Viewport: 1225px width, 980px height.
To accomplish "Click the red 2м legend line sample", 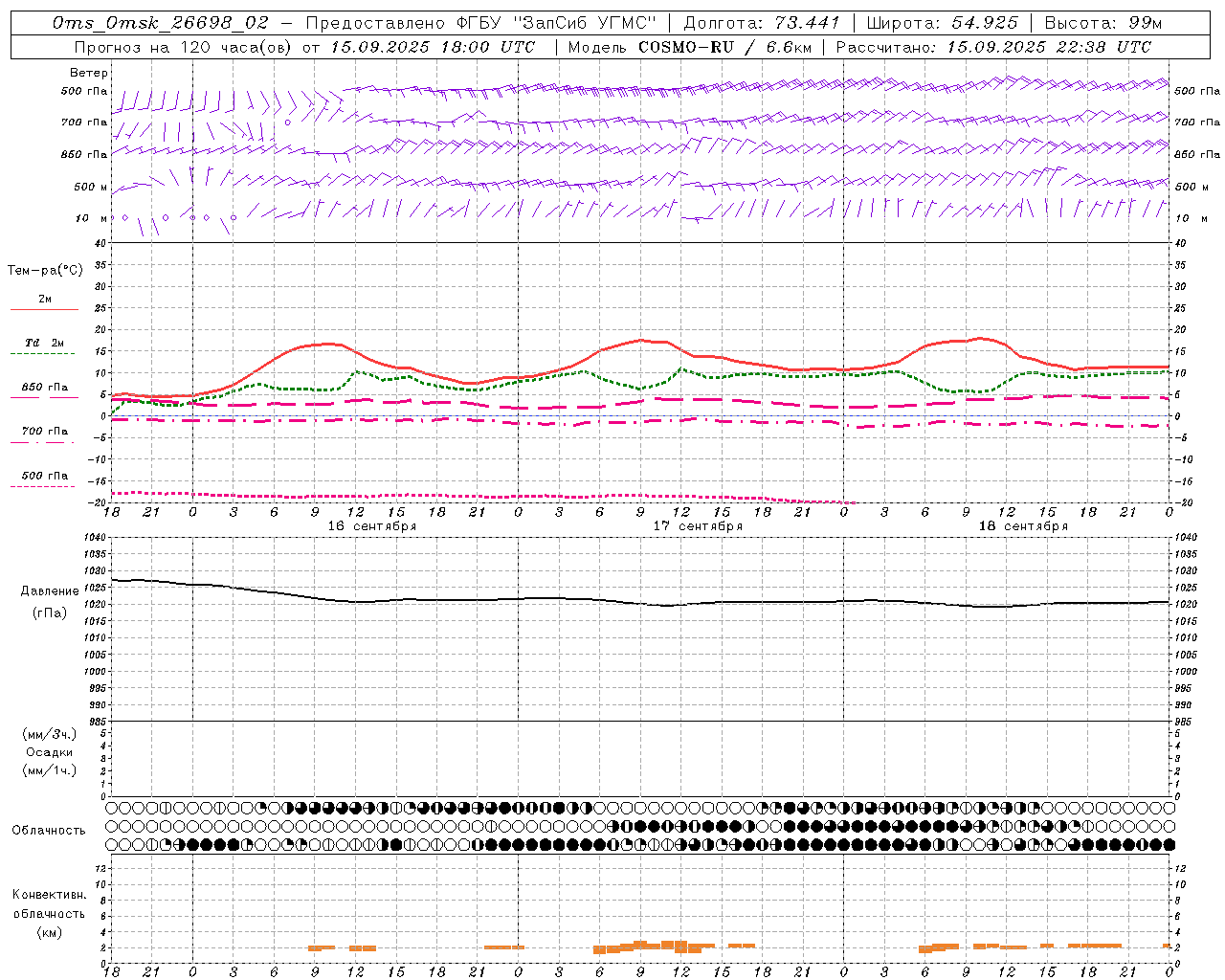I will coord(44,310).
